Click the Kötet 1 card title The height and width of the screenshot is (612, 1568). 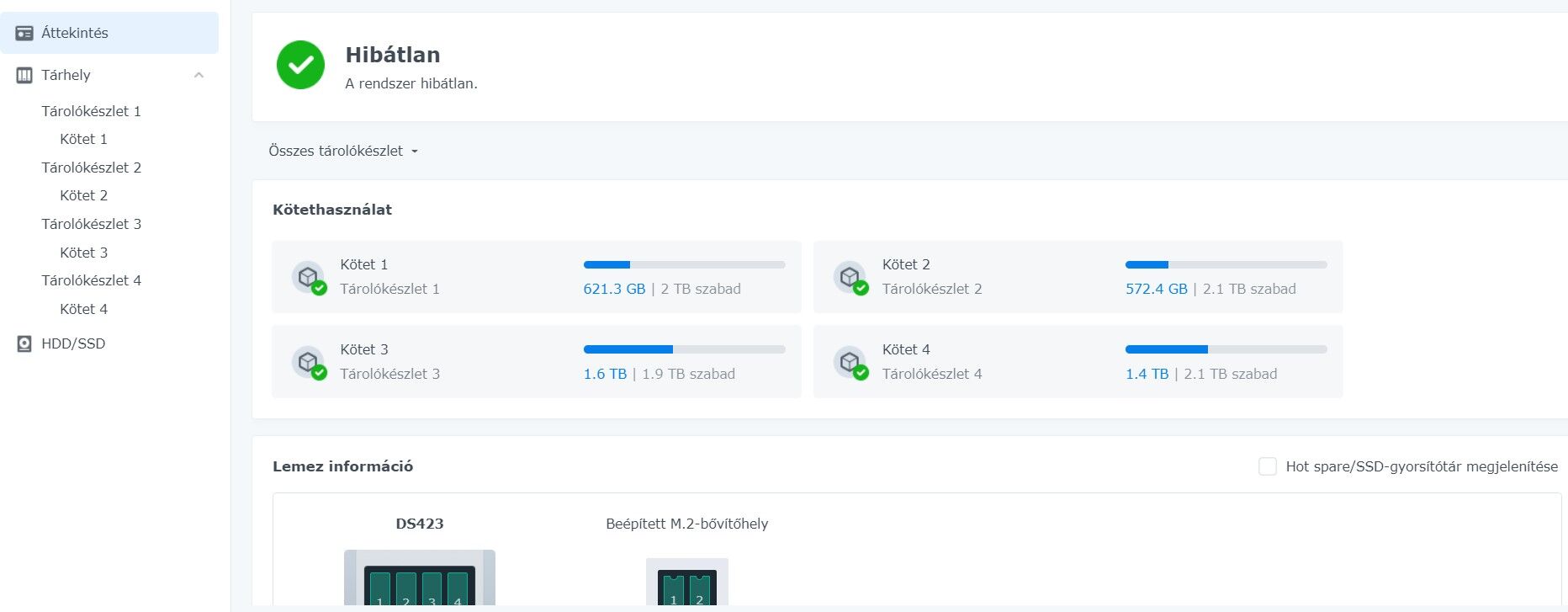coord(364,264)
